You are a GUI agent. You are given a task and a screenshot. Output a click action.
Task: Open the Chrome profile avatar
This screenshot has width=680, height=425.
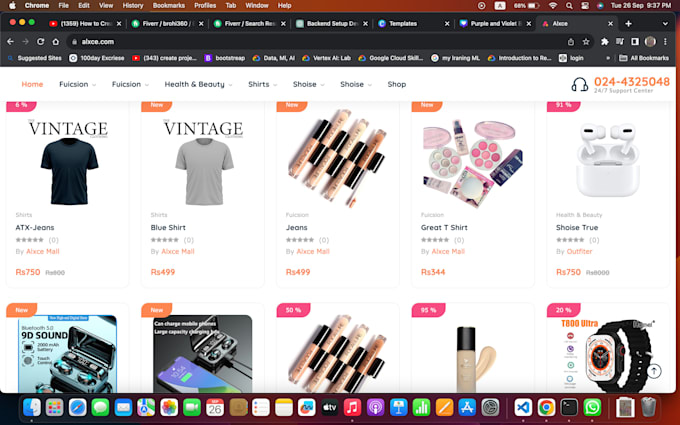650,42
